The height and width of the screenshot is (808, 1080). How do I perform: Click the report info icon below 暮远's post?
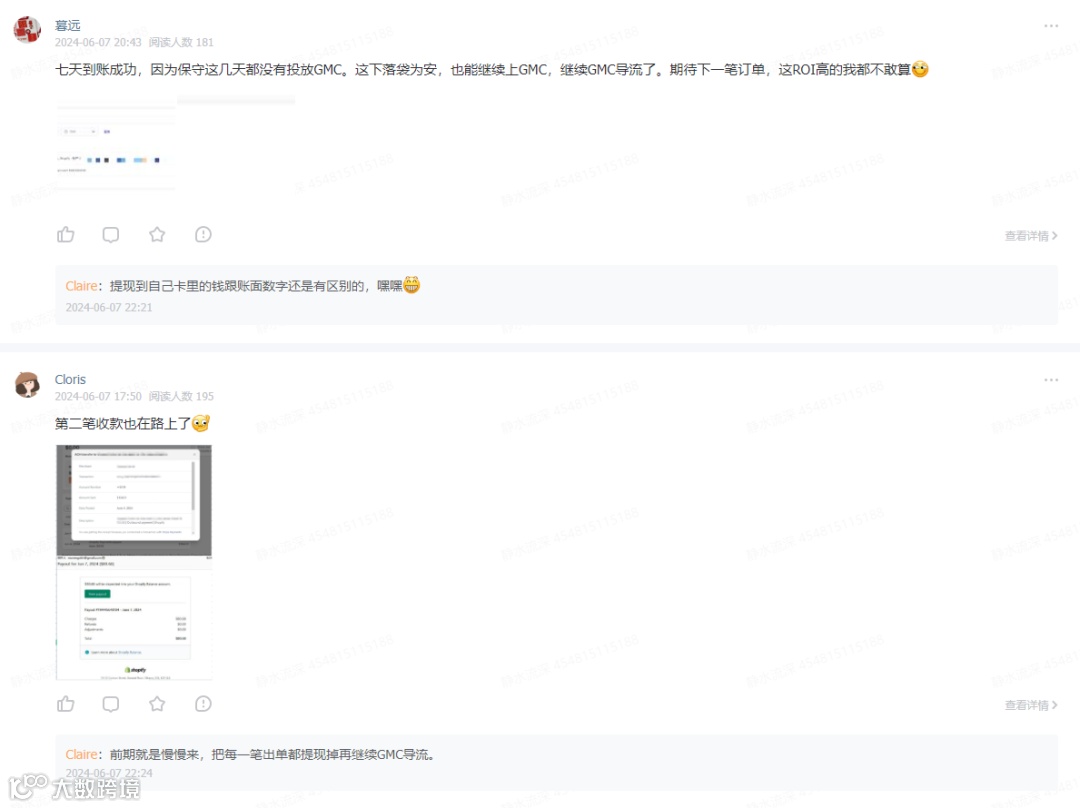(x=203, y=234)
